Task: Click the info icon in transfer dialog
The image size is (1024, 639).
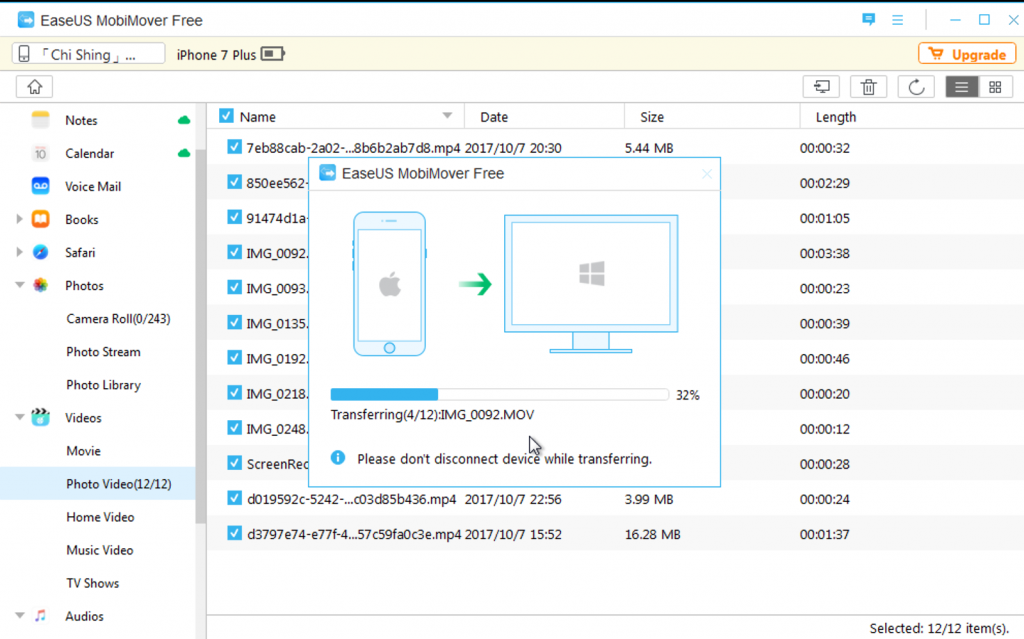Action: (x=338, y=458)
